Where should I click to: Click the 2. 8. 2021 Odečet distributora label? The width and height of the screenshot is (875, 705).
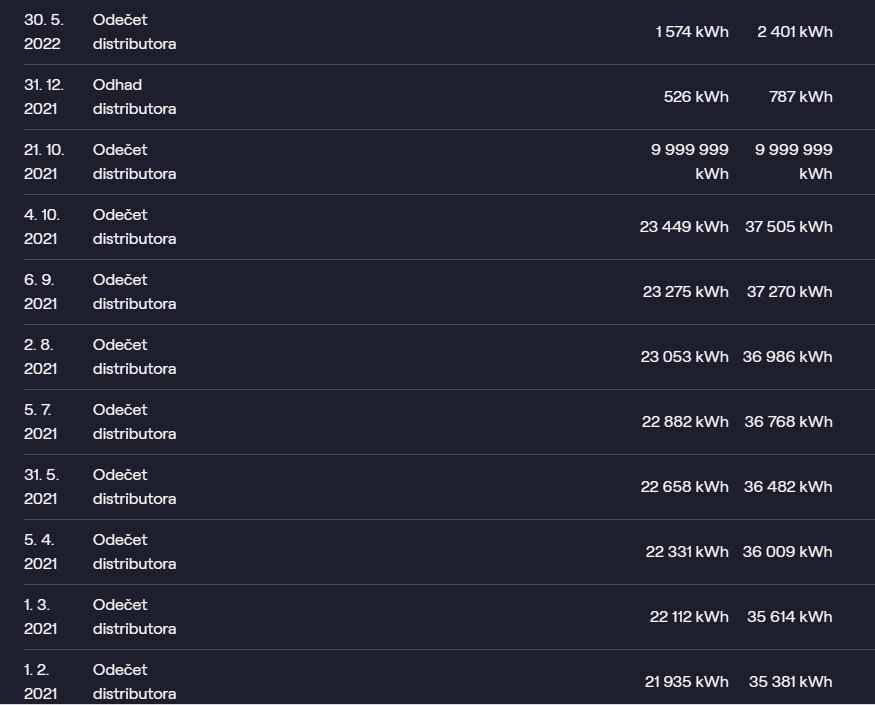[134, 357]
